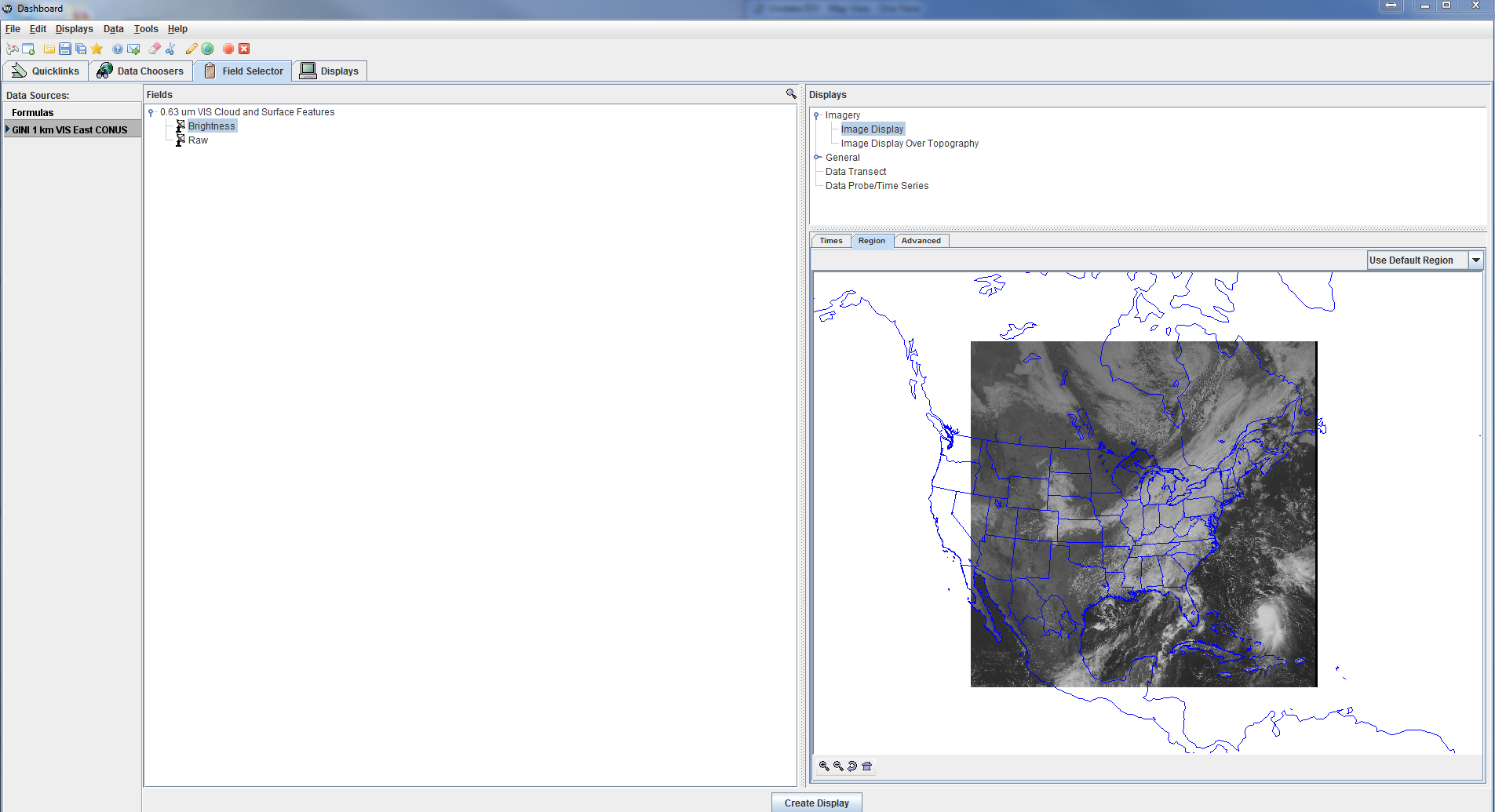1495x812 pixels.
Task: Click the Create Display button
Action: coord(816,803)
